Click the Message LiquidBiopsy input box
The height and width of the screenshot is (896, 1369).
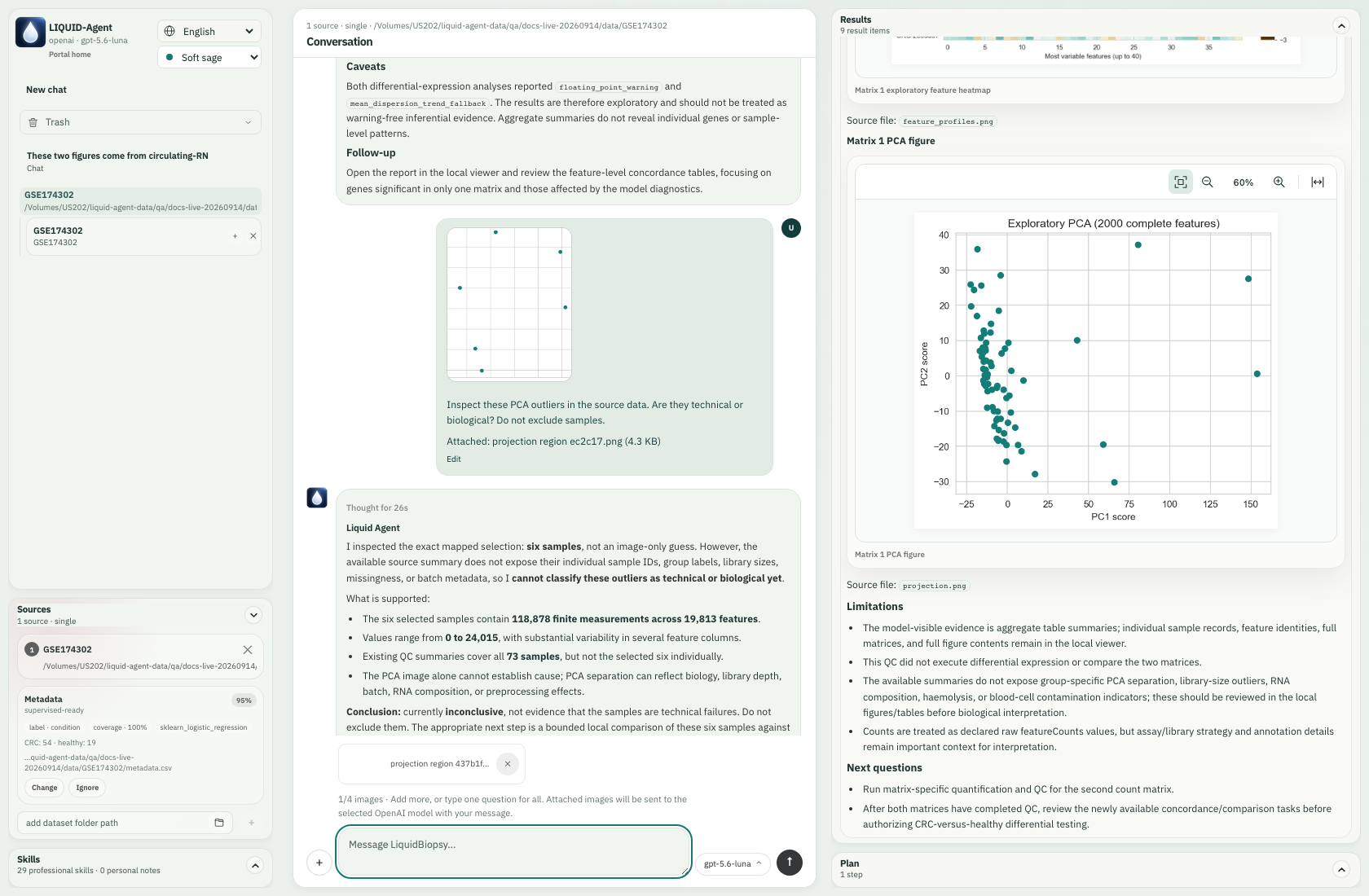point(513,852)
